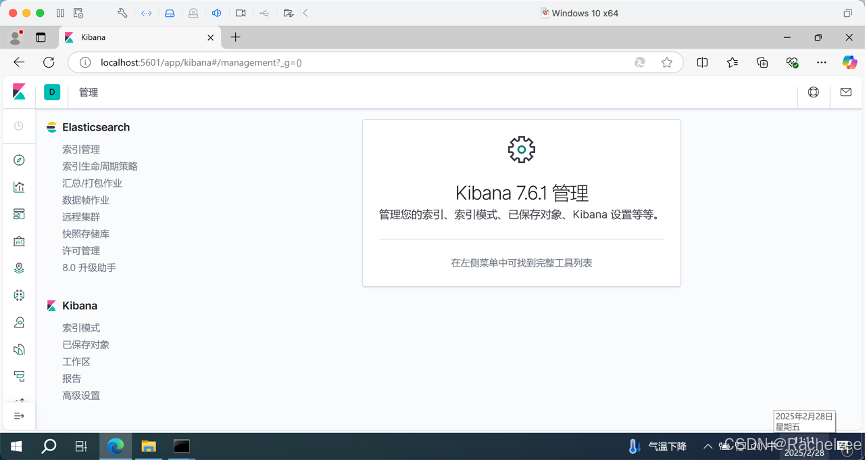The width and height of the screenshot is (866, 460).
Task: Open 已保存对象 link
Action: pyautogui.click(x=86, y=345)
